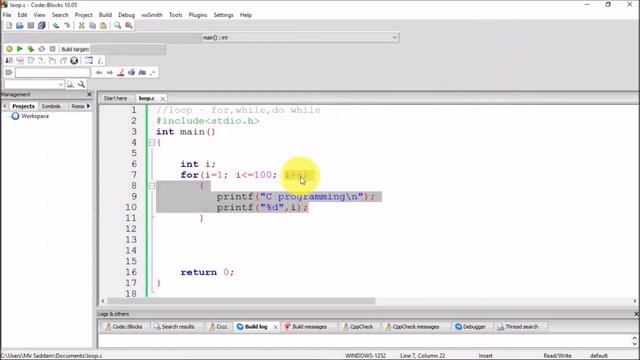The width and height of the screenshot is (640, 360).
Task: Click the Run to cursor icon
Action: click(20, 60)
